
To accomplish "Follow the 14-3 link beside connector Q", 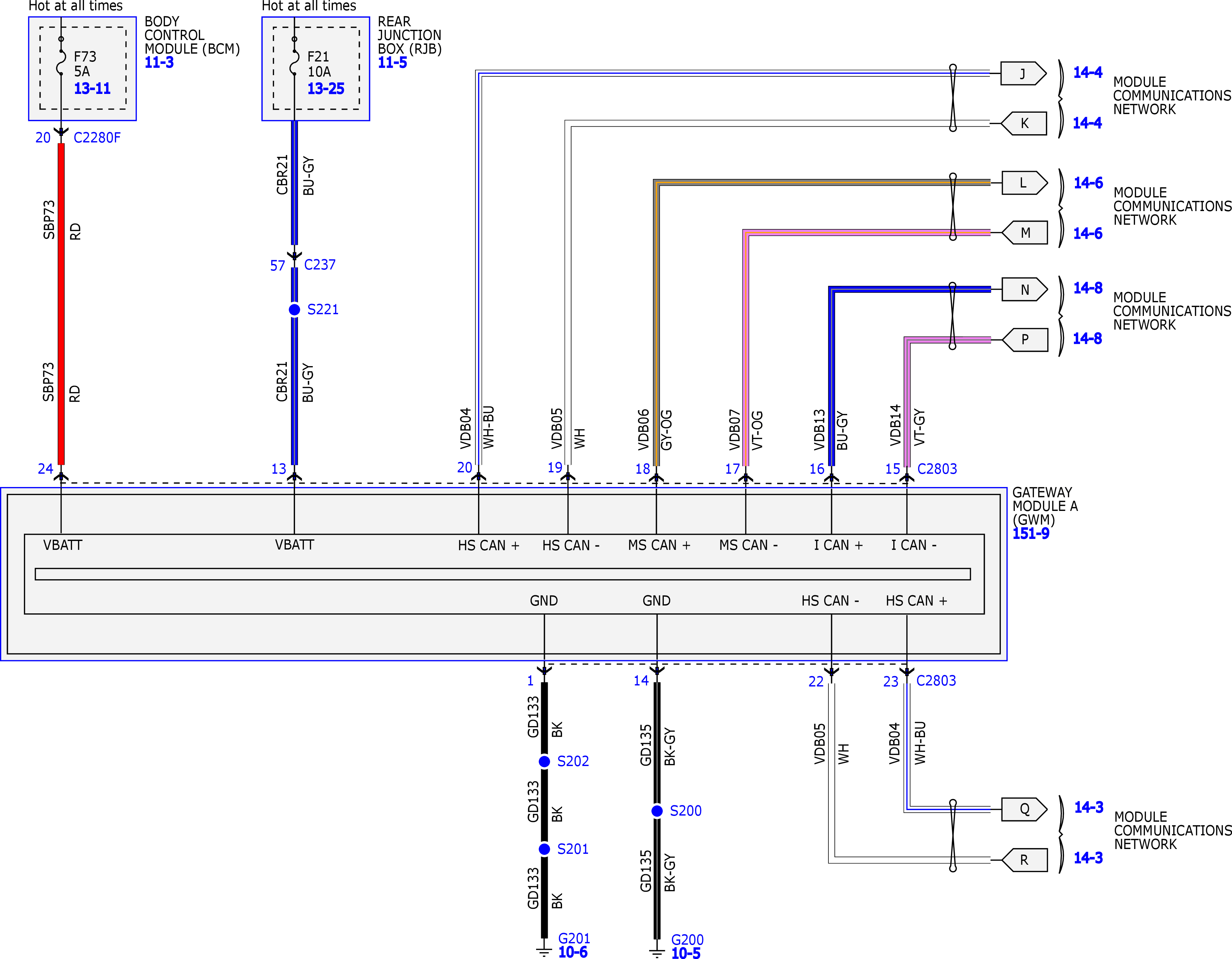I will [1089, 807].
